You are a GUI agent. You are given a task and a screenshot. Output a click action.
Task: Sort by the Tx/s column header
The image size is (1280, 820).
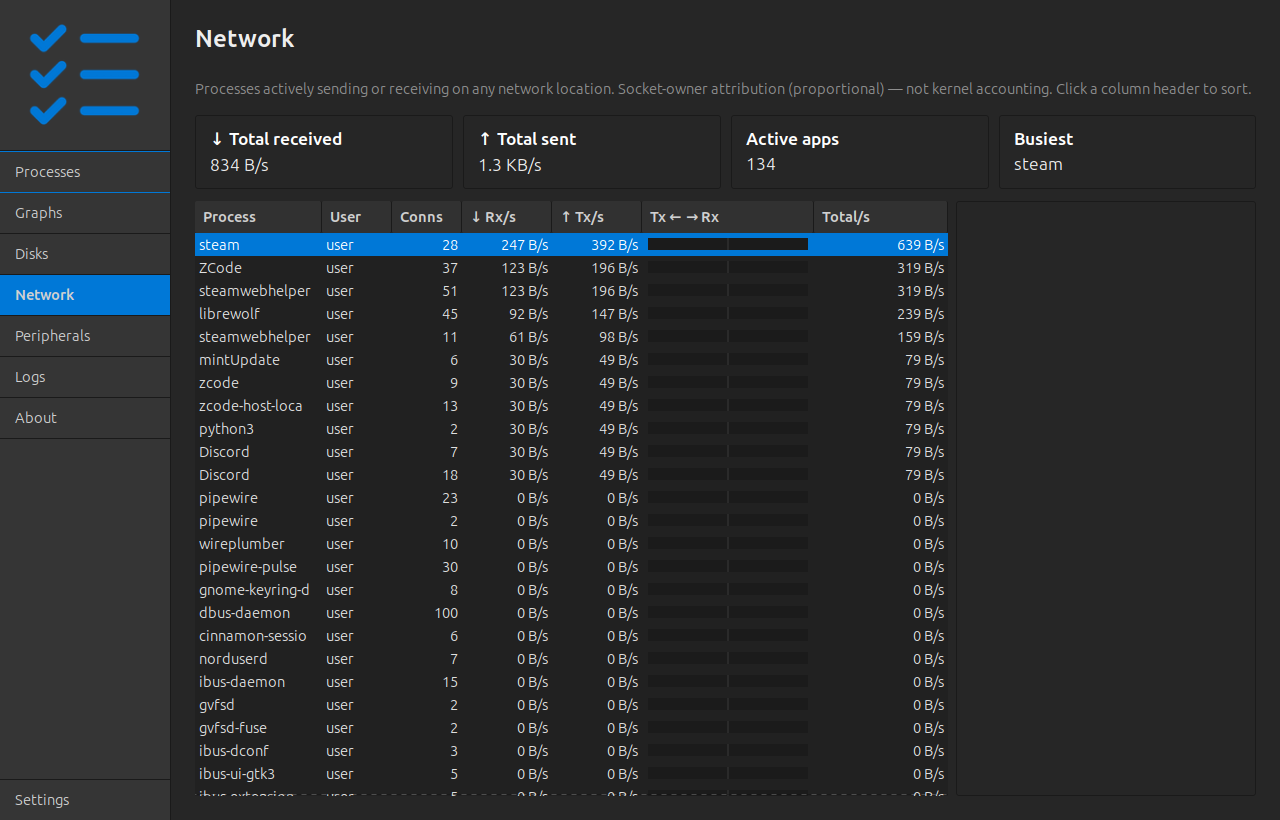point(596,217)
